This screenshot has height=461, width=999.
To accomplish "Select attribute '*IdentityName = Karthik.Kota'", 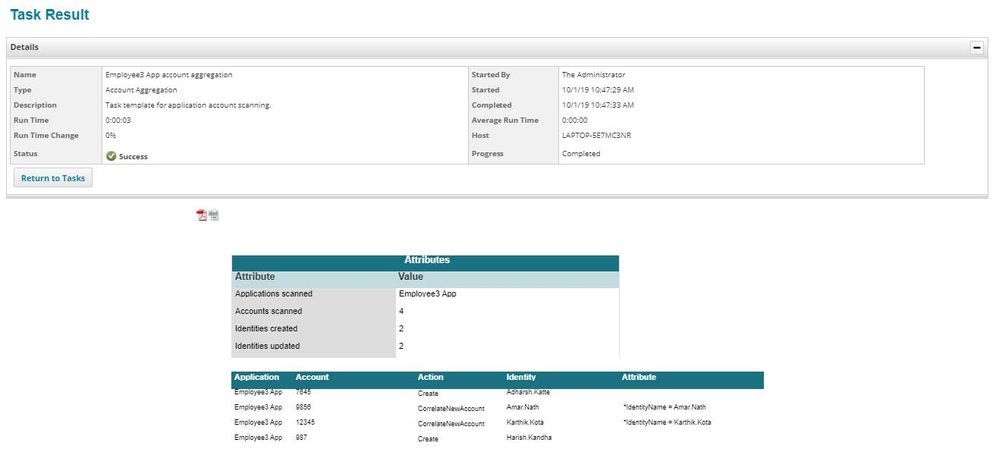I will (666, 422).
